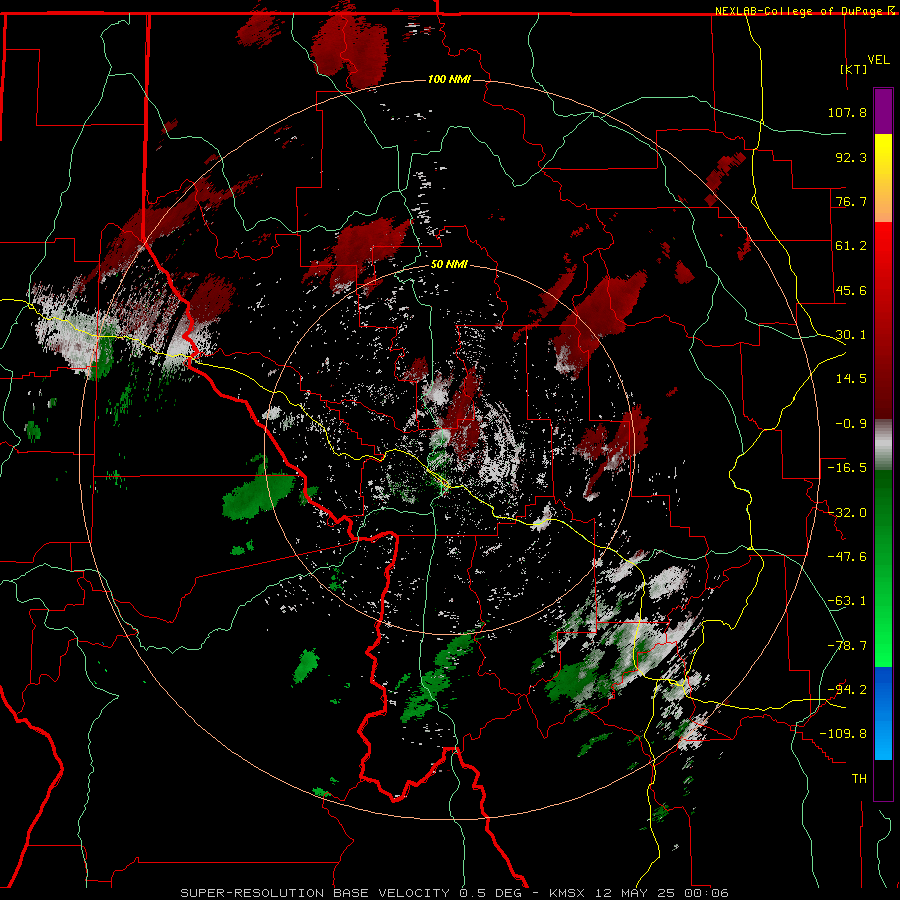Image resolution: width=900 pixels, height=900 pixels.
Task: Click the Super-Resolution Base Velocity caption
Action: pos(454,893)
